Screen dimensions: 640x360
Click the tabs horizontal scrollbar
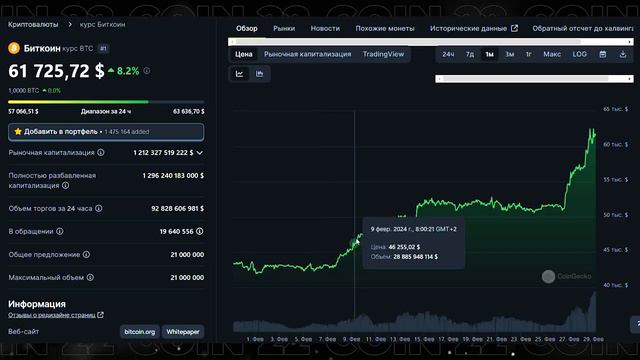[431, 42]
